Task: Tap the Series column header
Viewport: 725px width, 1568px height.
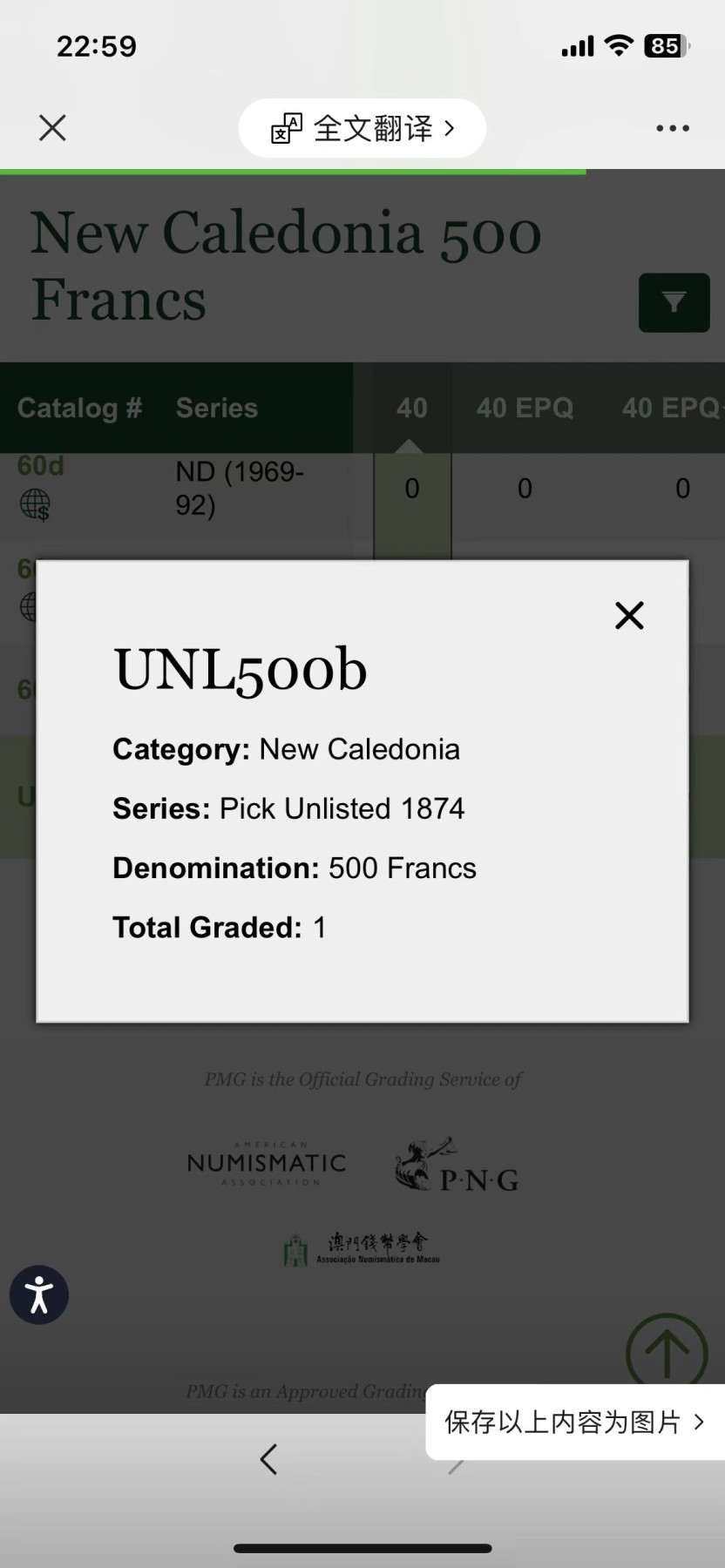Action: click(x=217, y=408)
